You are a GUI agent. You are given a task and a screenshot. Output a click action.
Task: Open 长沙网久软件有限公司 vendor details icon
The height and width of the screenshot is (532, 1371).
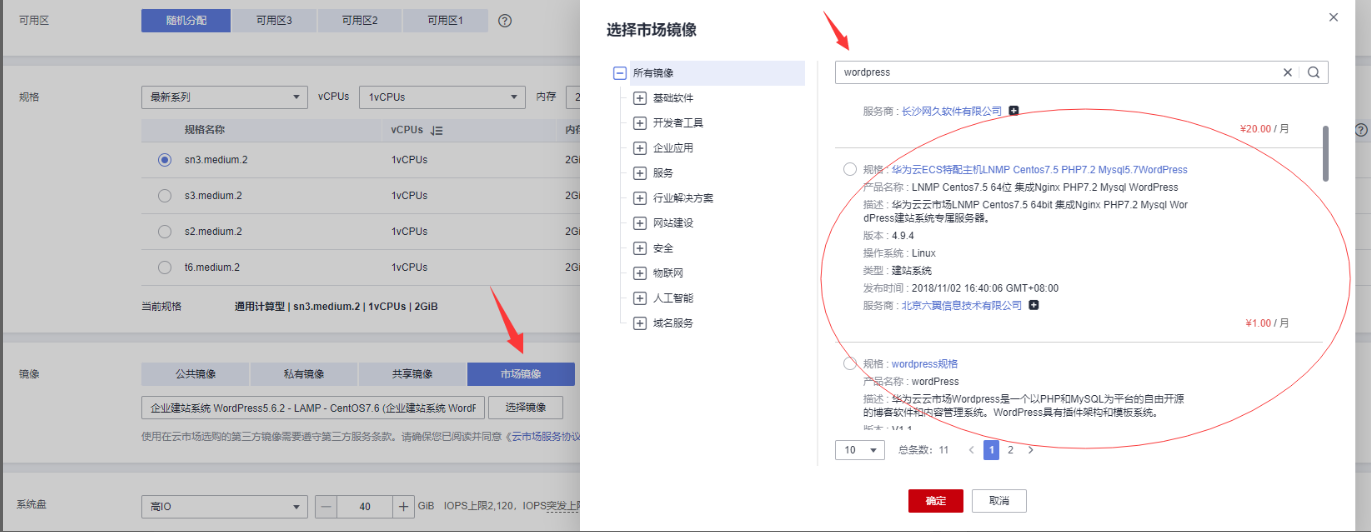click(1013, 111)
